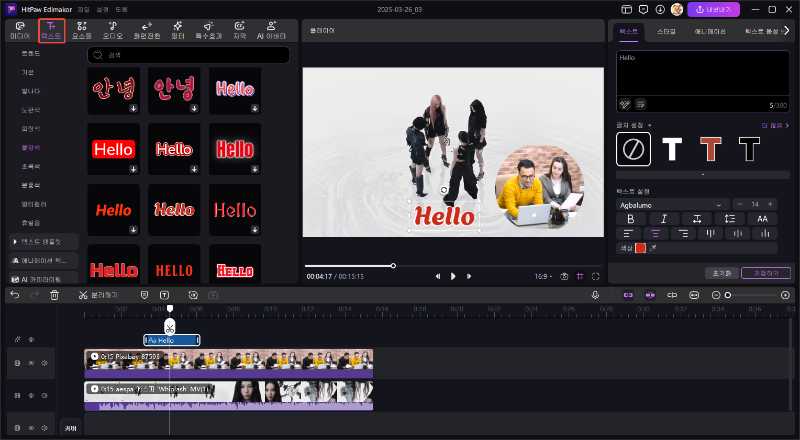Screen dimensions: 800x440
Task: Open the Filters panel in top toolbar
Action: pos(178,31)
